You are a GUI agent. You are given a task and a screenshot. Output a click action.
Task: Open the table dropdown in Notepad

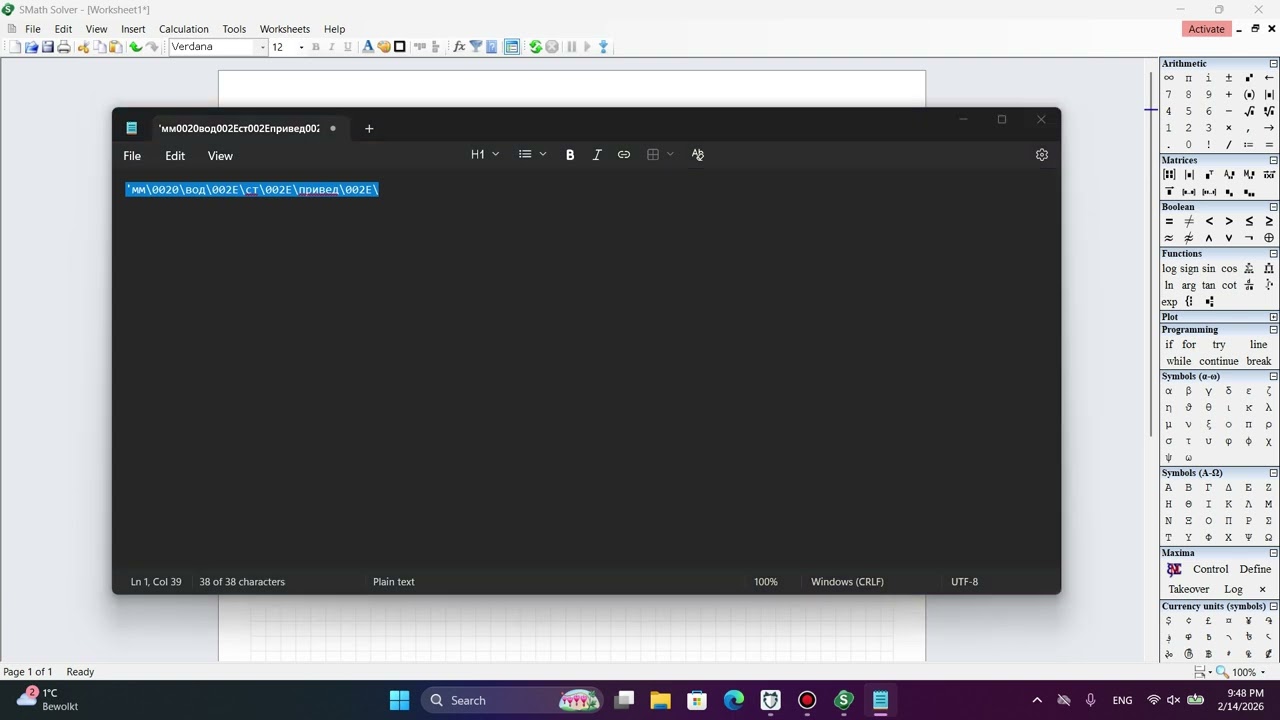pyautogui.click(x=660, y=154)
